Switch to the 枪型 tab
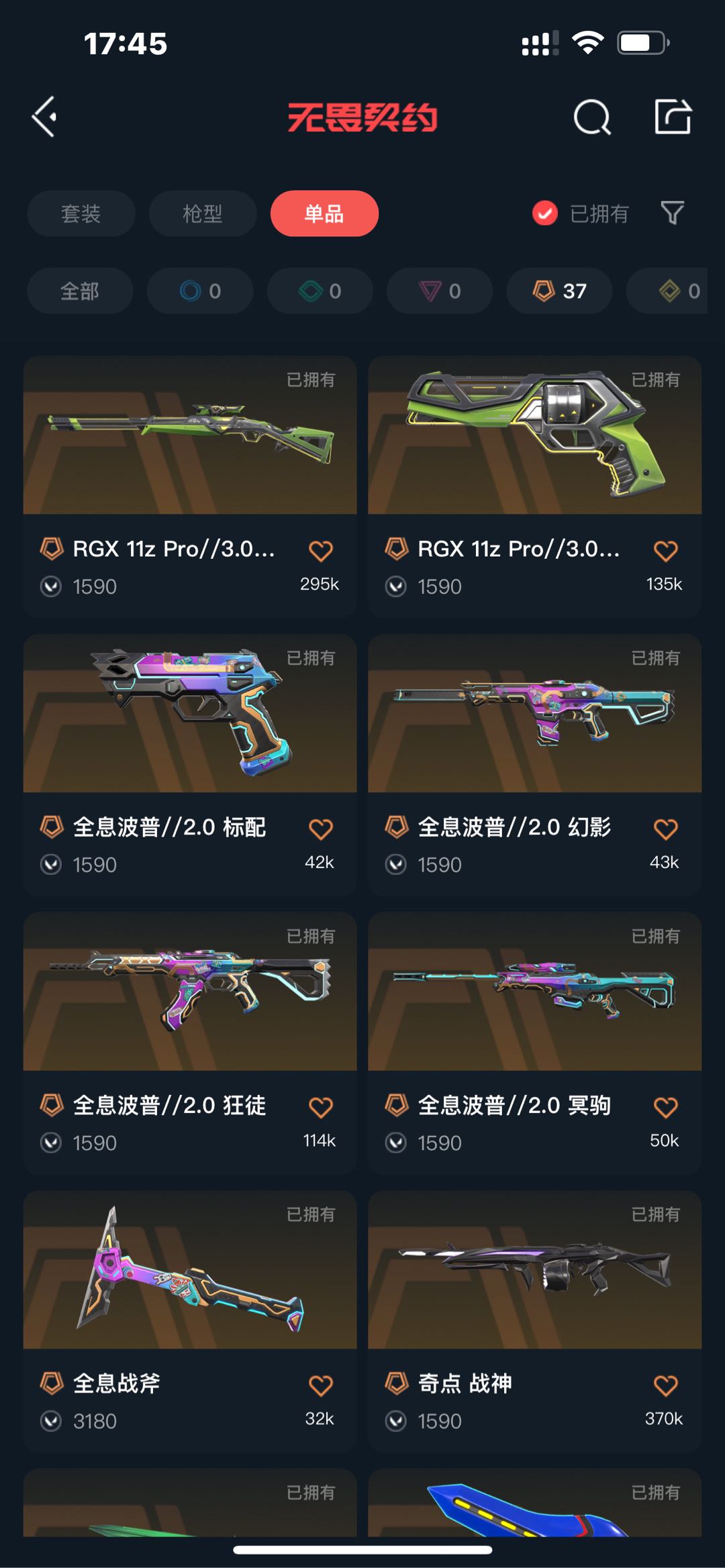 (x=203, y=213)
